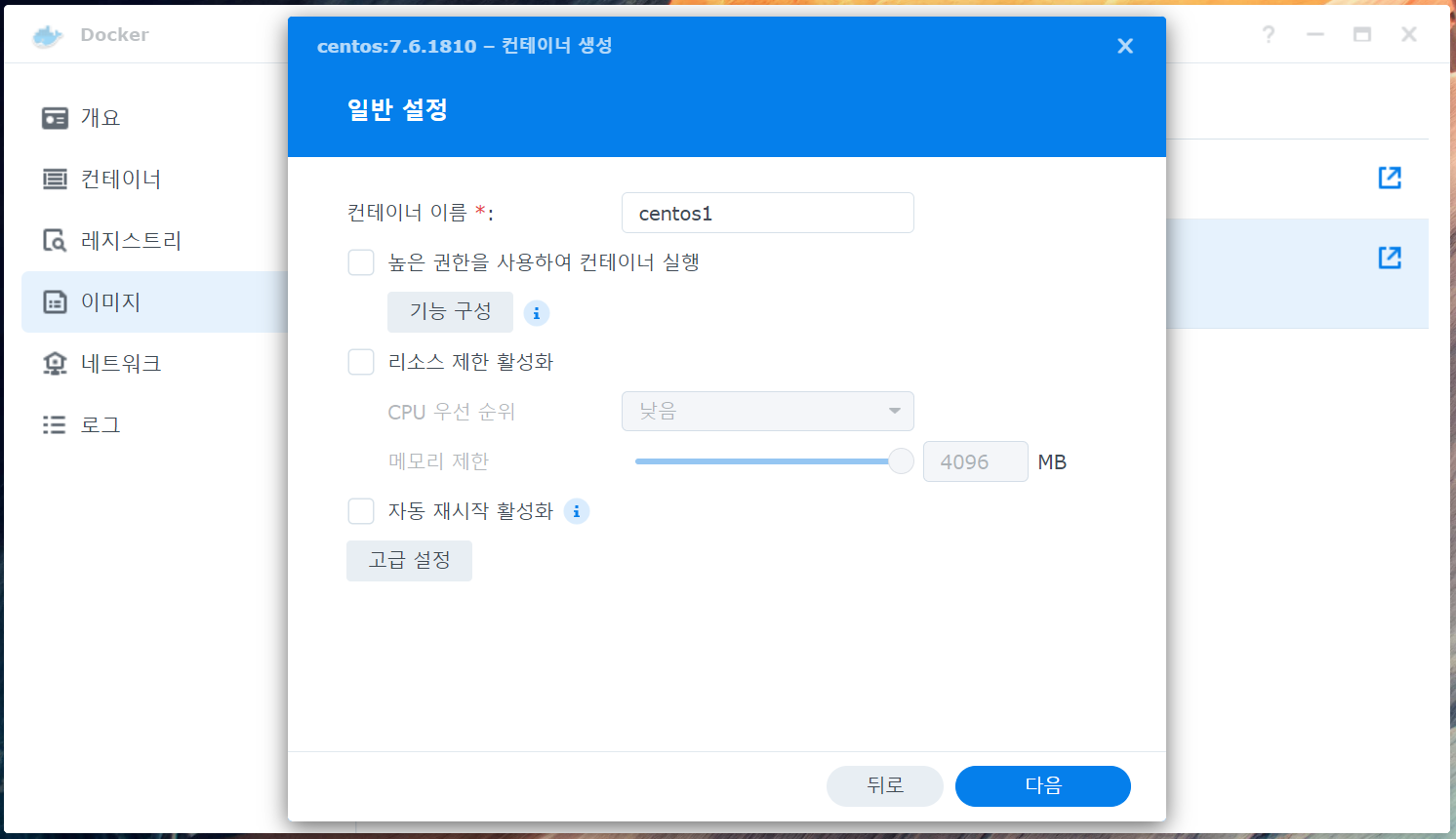Click the highlighted row's external link icon
The image size is (1456, 839).
(x=1390, y=258)
